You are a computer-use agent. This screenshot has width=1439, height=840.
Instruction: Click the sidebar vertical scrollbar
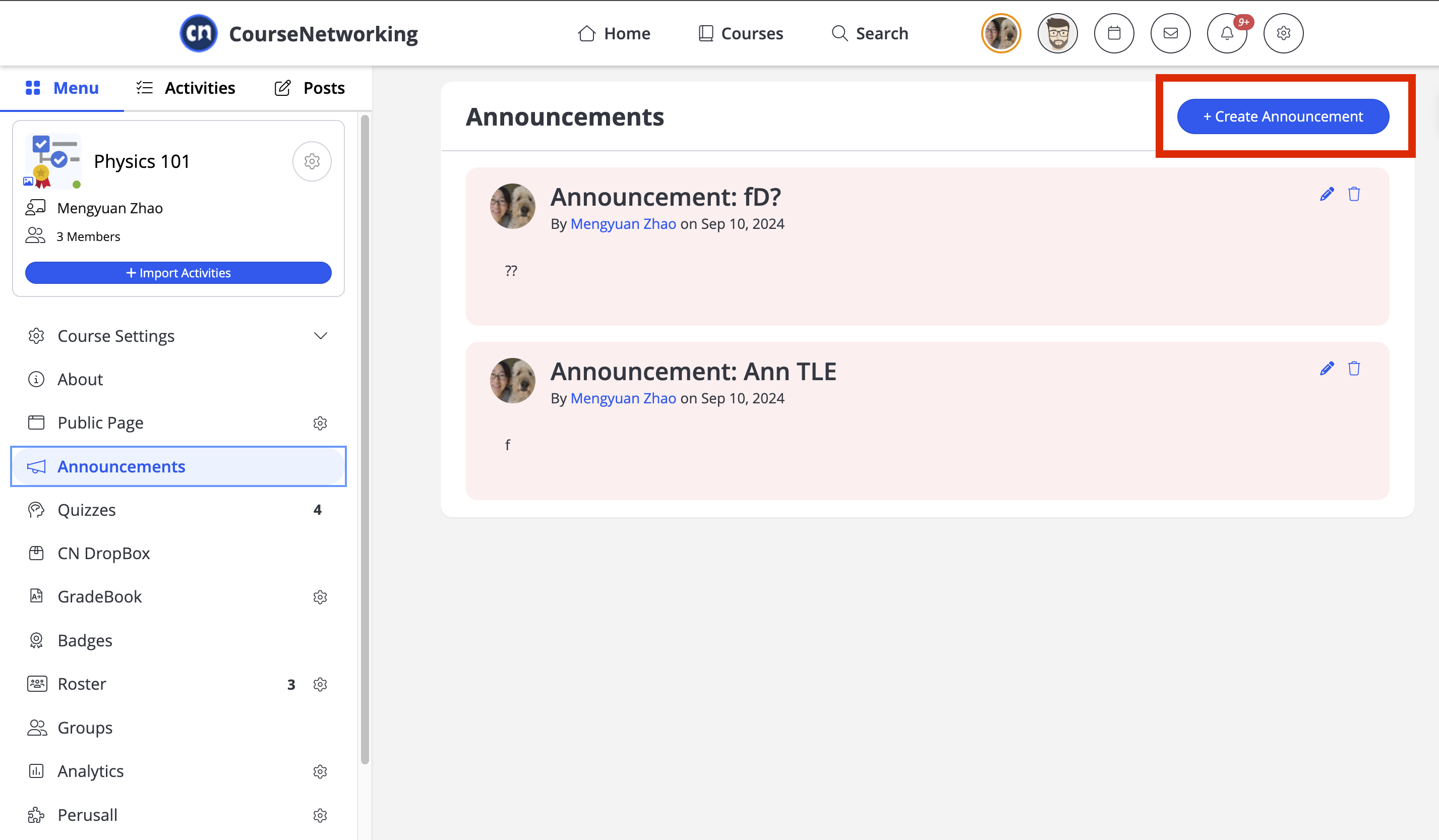(365, 440)
